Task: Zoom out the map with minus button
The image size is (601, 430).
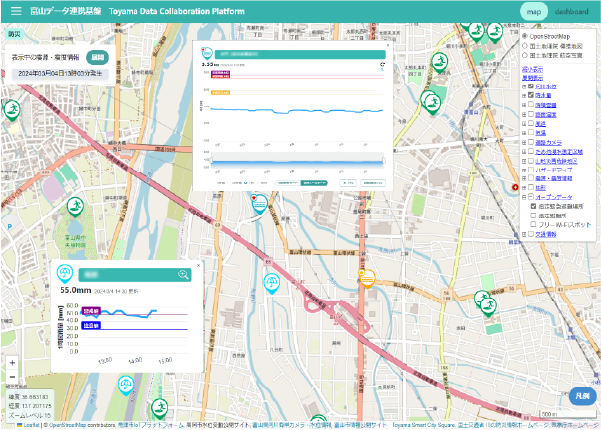Action: click(12, 377)
